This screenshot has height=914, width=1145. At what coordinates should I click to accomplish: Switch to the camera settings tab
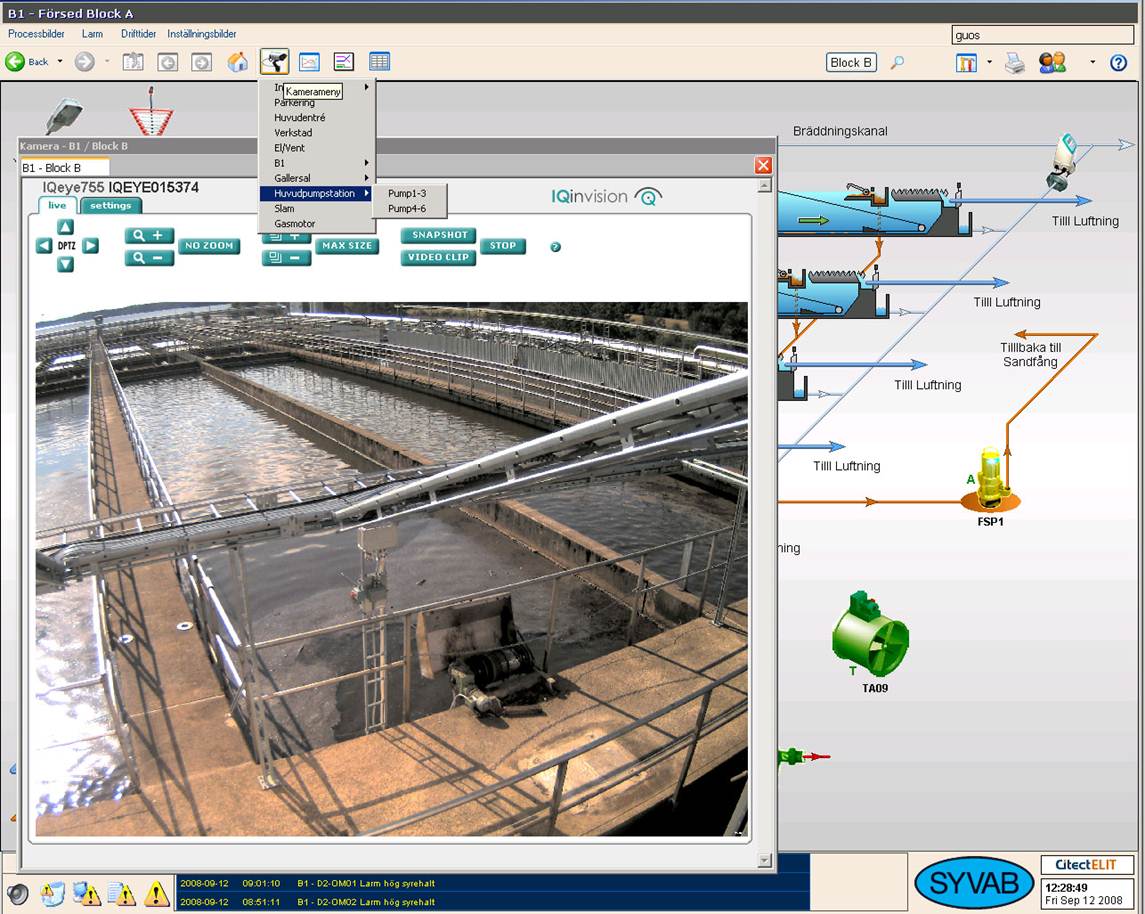(110, 206)
